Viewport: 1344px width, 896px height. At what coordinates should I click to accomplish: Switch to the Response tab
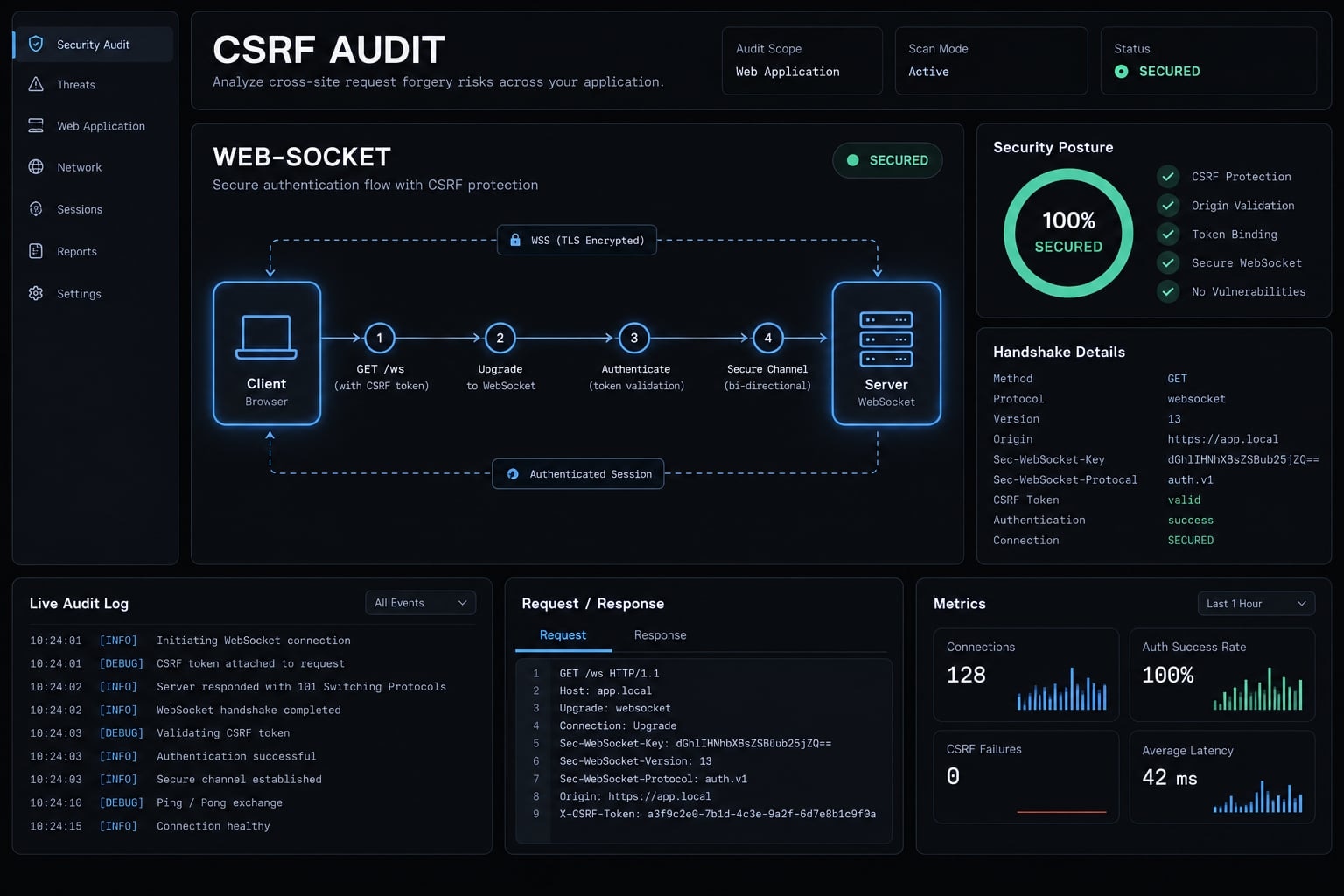[x=660, y=635]
